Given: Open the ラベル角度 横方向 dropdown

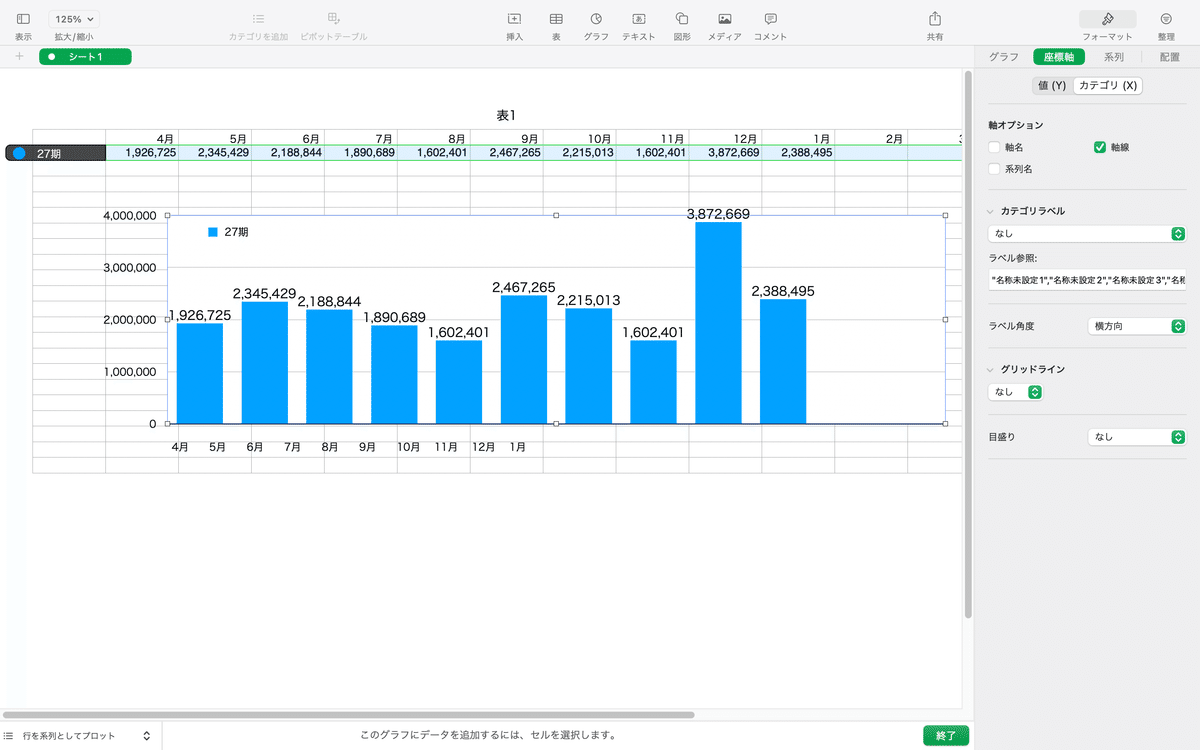Looking at the screenshot, I should pos(1136,326).
